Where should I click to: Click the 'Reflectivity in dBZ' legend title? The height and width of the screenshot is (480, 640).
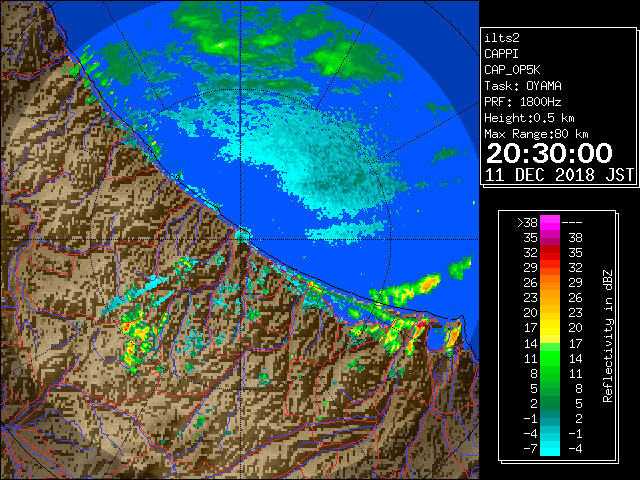(608, 336)
